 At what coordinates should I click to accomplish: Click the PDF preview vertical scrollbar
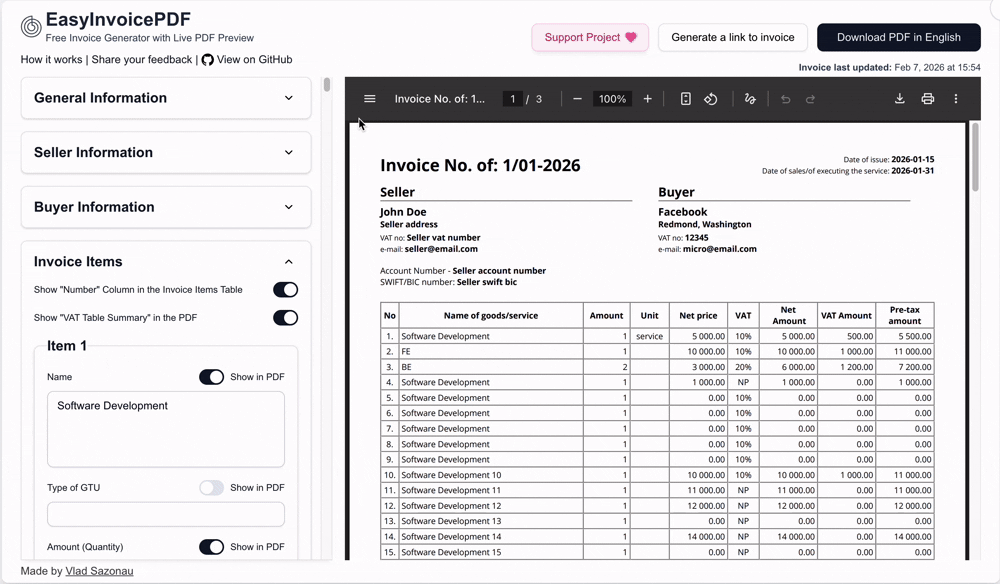tap(974, 156)
